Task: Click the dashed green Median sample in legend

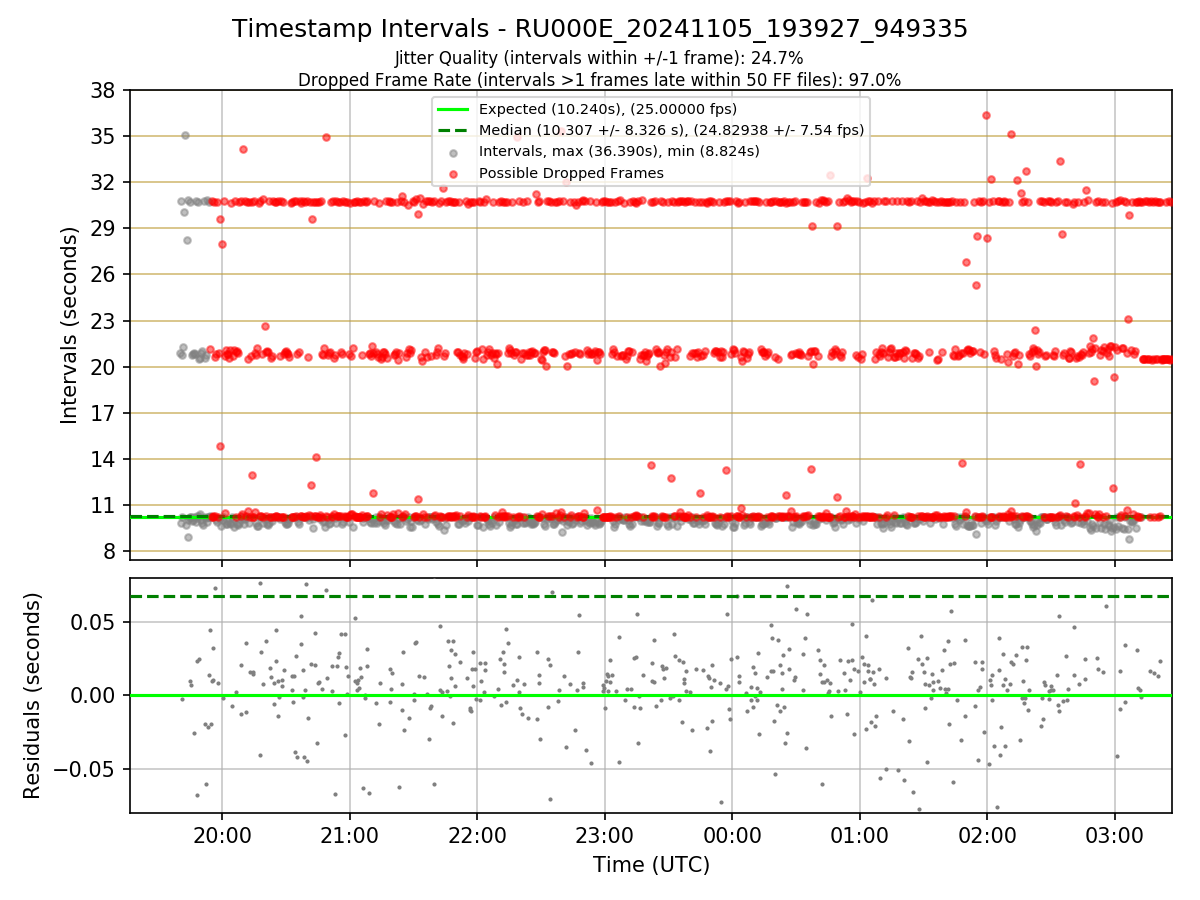Action: point(454,131)
